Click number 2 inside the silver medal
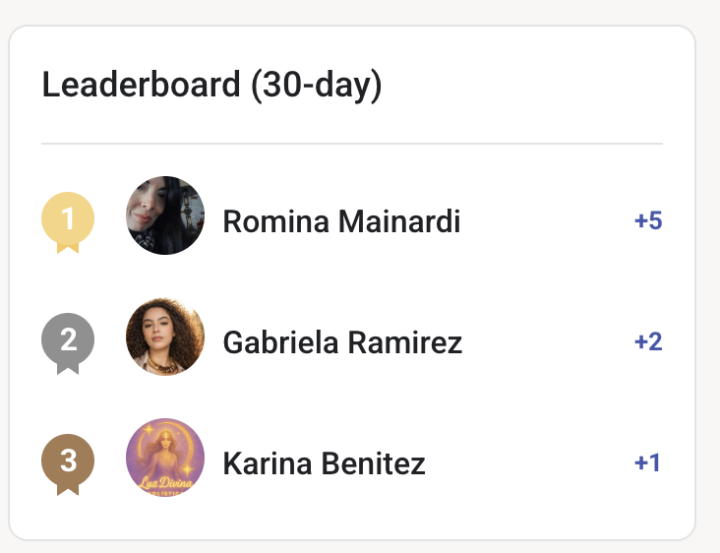The width and height of the screenshot is (720, 553). pyautogui.click(x=68, y=339)
